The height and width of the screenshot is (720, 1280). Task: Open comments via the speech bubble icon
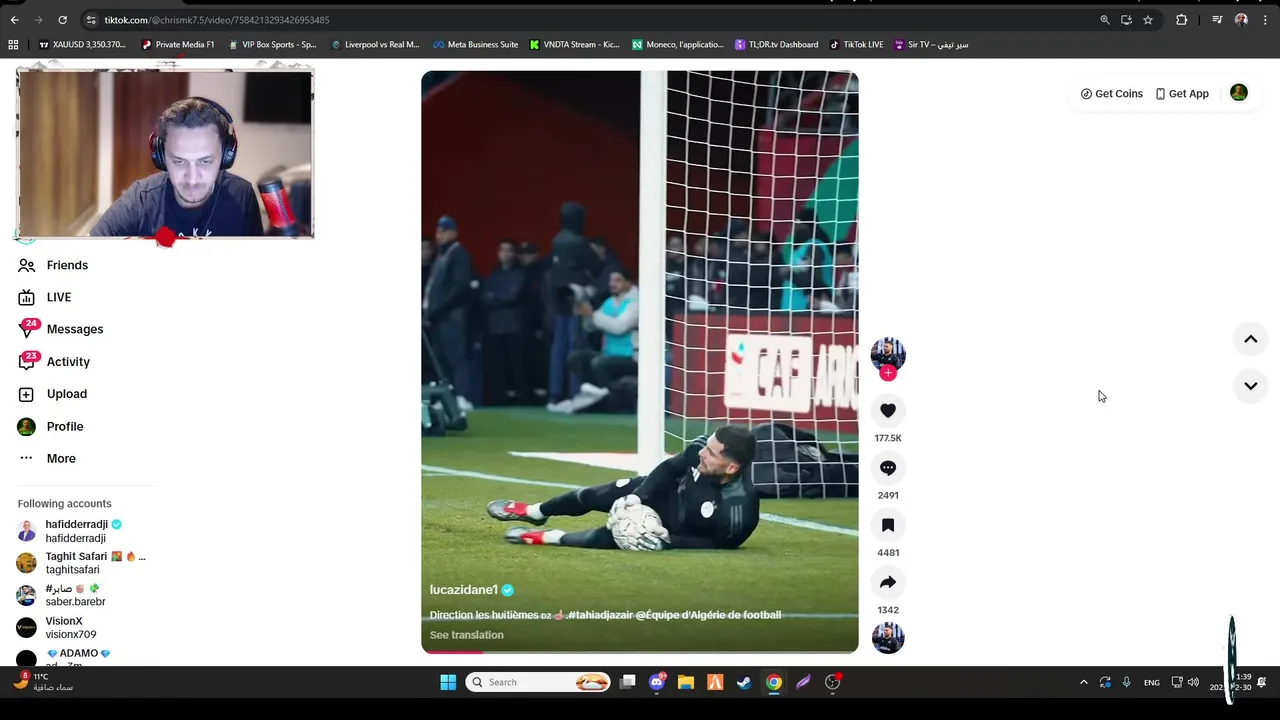tap(888, 468)
